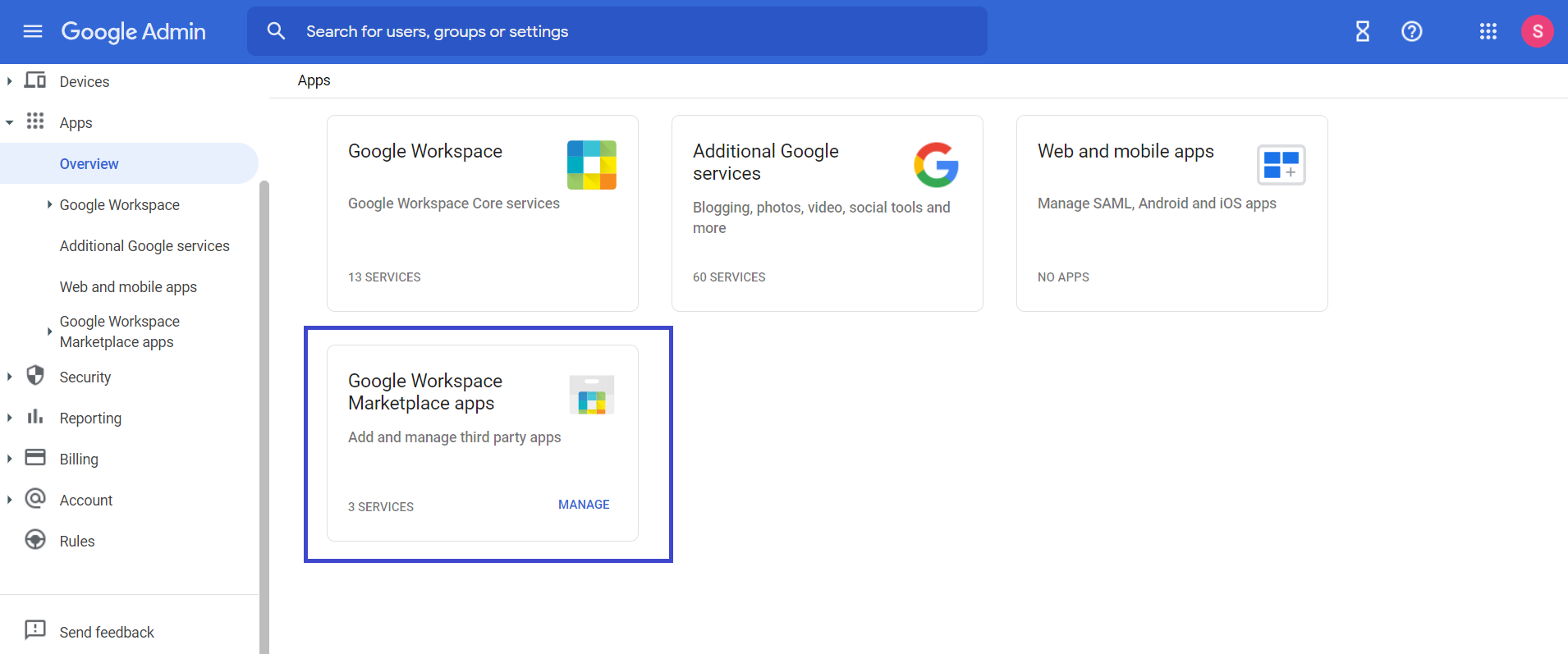Click the Account at-sign icon

click(x=35, y=498)
